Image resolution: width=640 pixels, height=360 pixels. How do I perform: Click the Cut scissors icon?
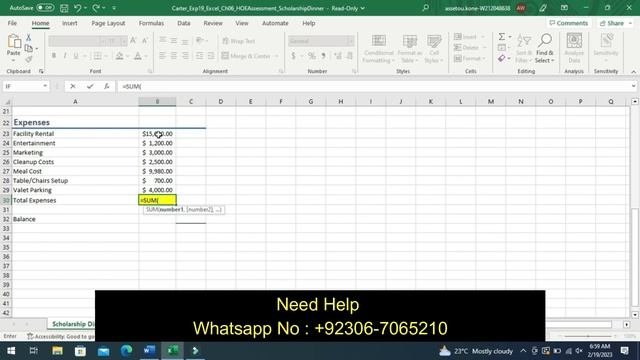point(29,38)
